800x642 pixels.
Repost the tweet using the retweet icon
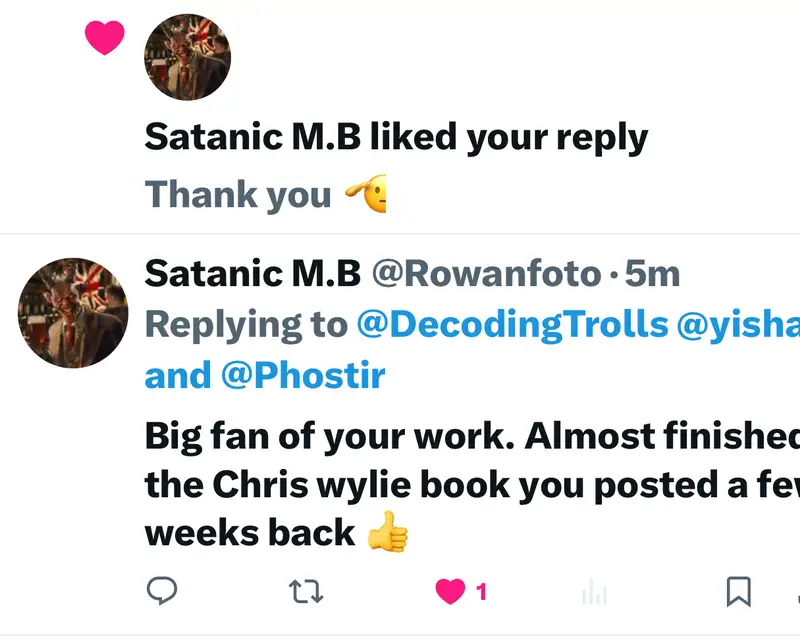pyautogui.click(x=306, y=592)
